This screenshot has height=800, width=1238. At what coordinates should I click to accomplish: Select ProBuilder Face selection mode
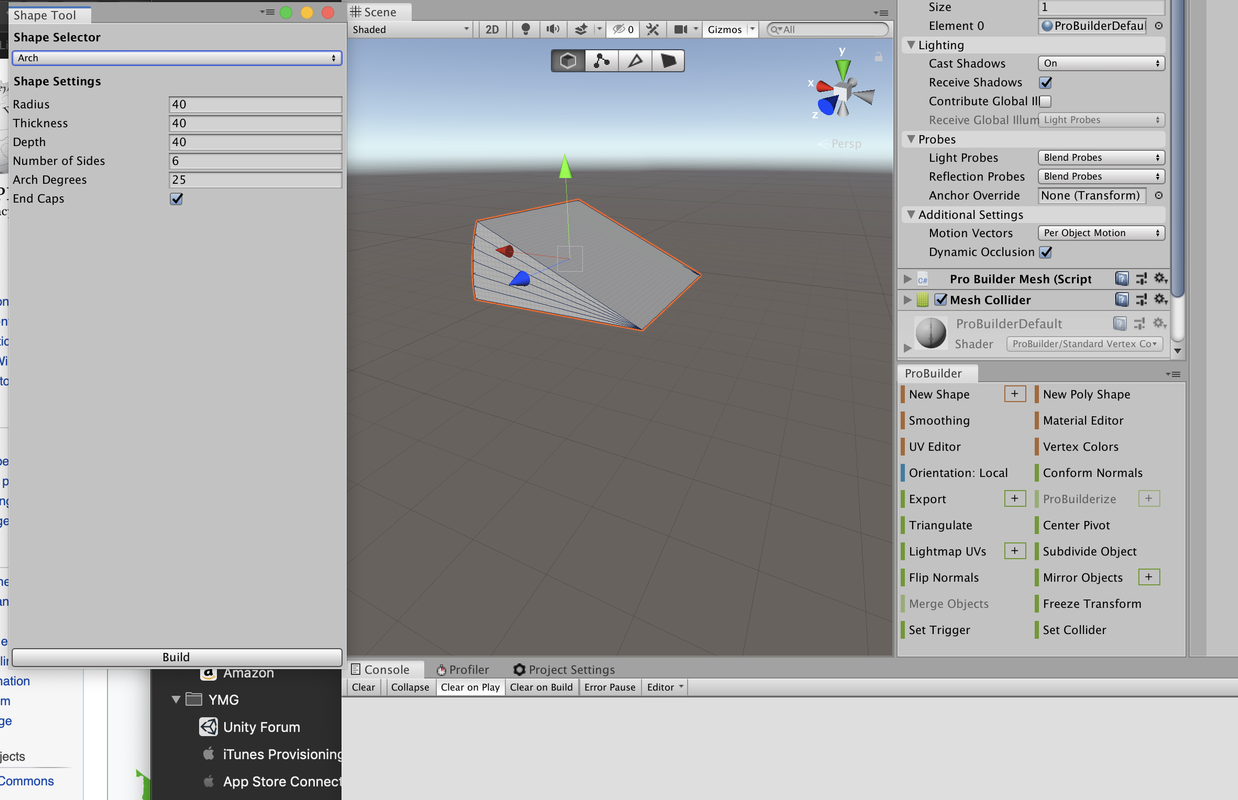point(668,61)
